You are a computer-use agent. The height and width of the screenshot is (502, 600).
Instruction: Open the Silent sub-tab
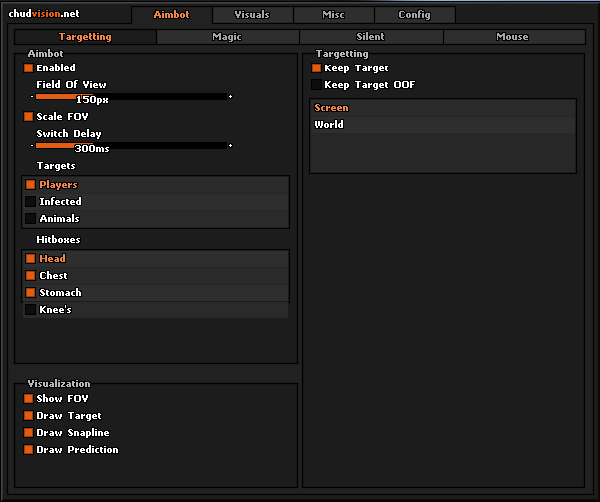tap(370, 37)
